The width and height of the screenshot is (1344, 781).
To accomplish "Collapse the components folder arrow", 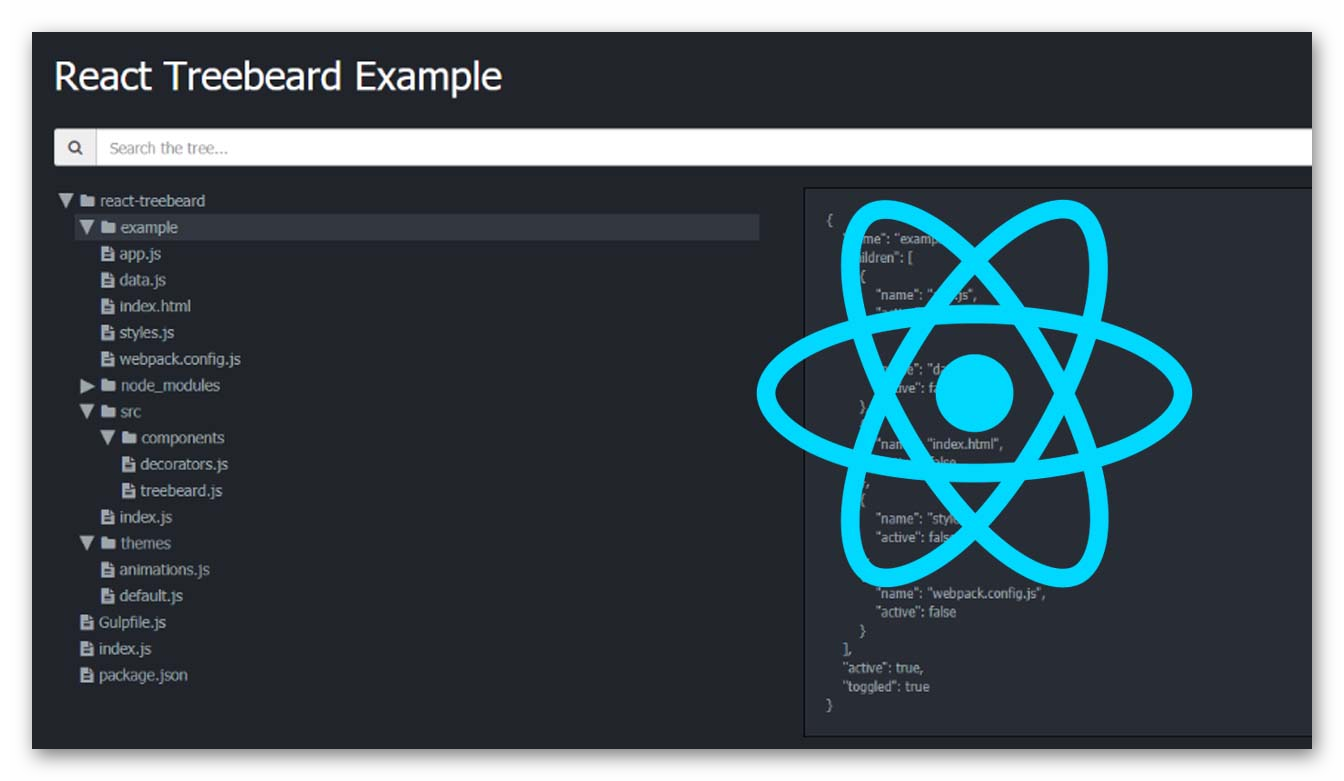I will click(x=108, y=437).
